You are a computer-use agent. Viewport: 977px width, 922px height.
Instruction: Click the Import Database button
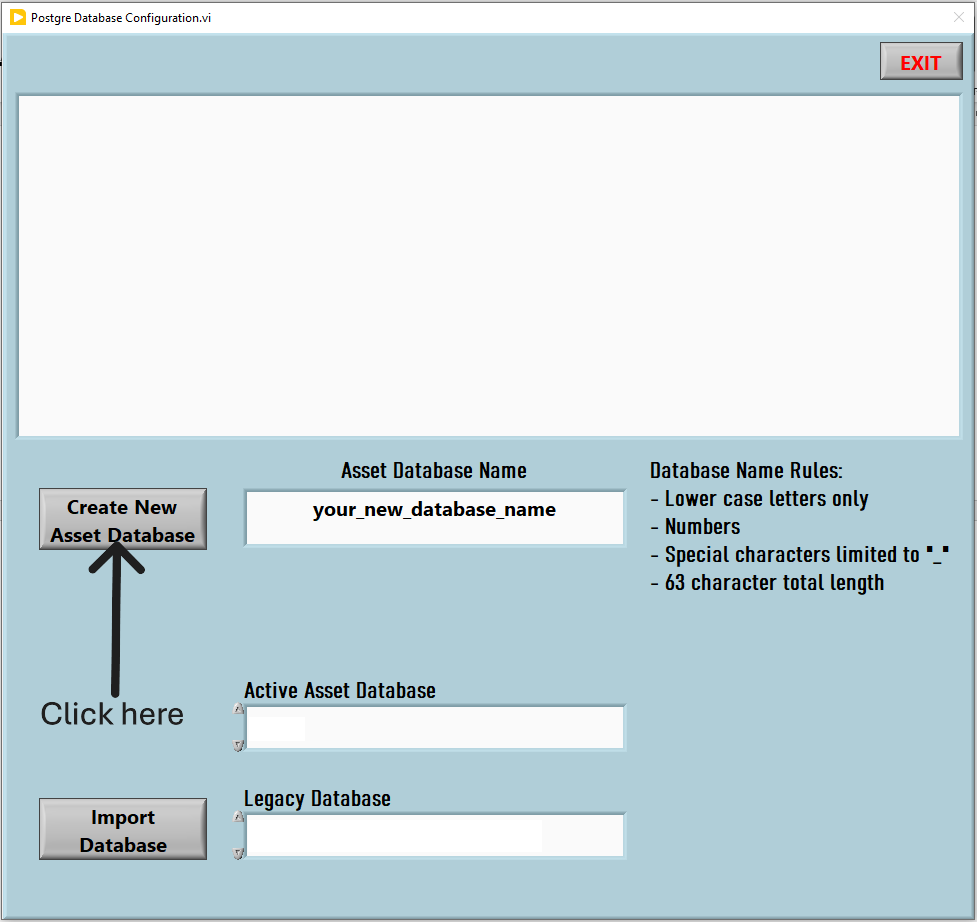[122, 829]
